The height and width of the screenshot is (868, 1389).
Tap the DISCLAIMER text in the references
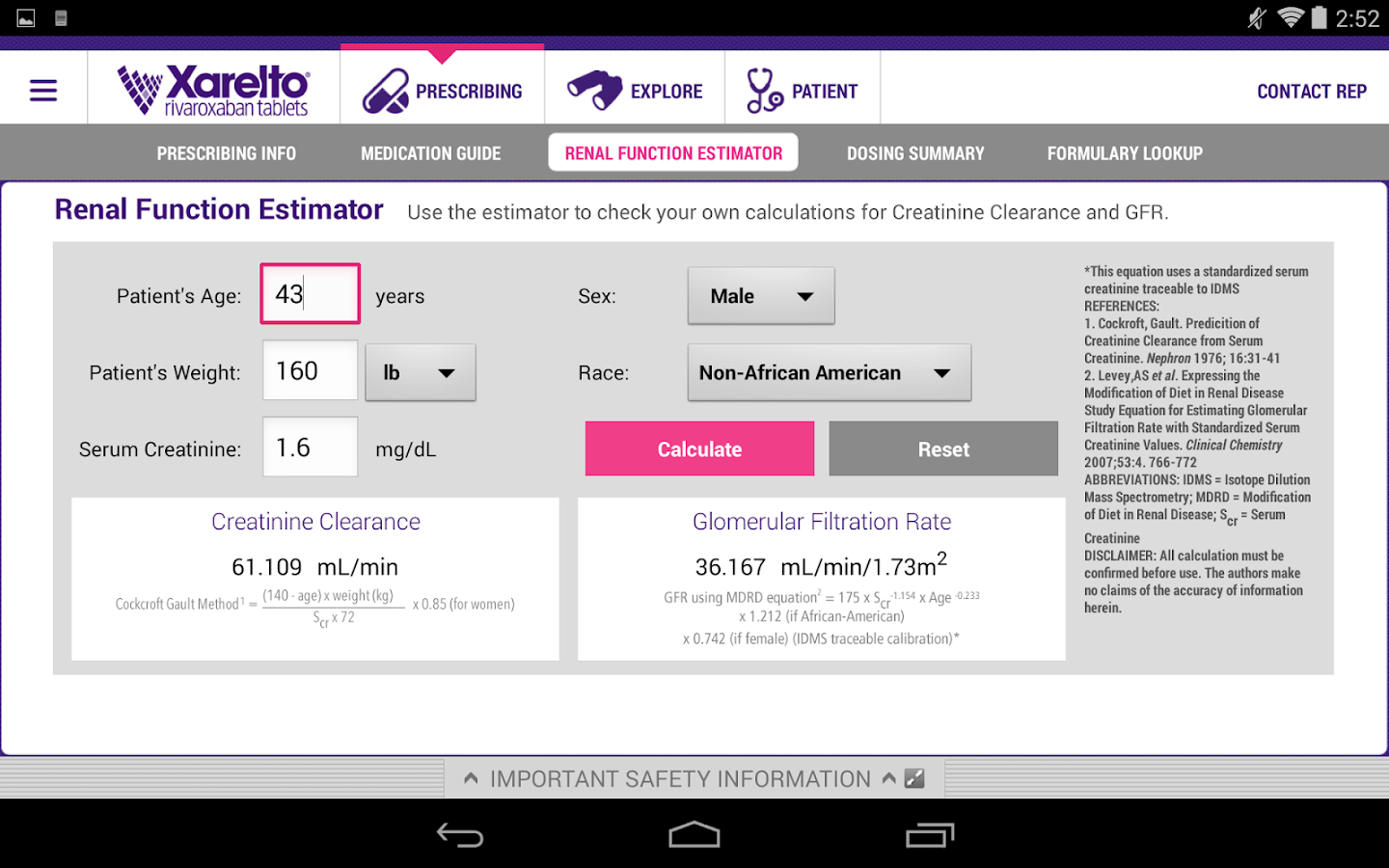1193,582
